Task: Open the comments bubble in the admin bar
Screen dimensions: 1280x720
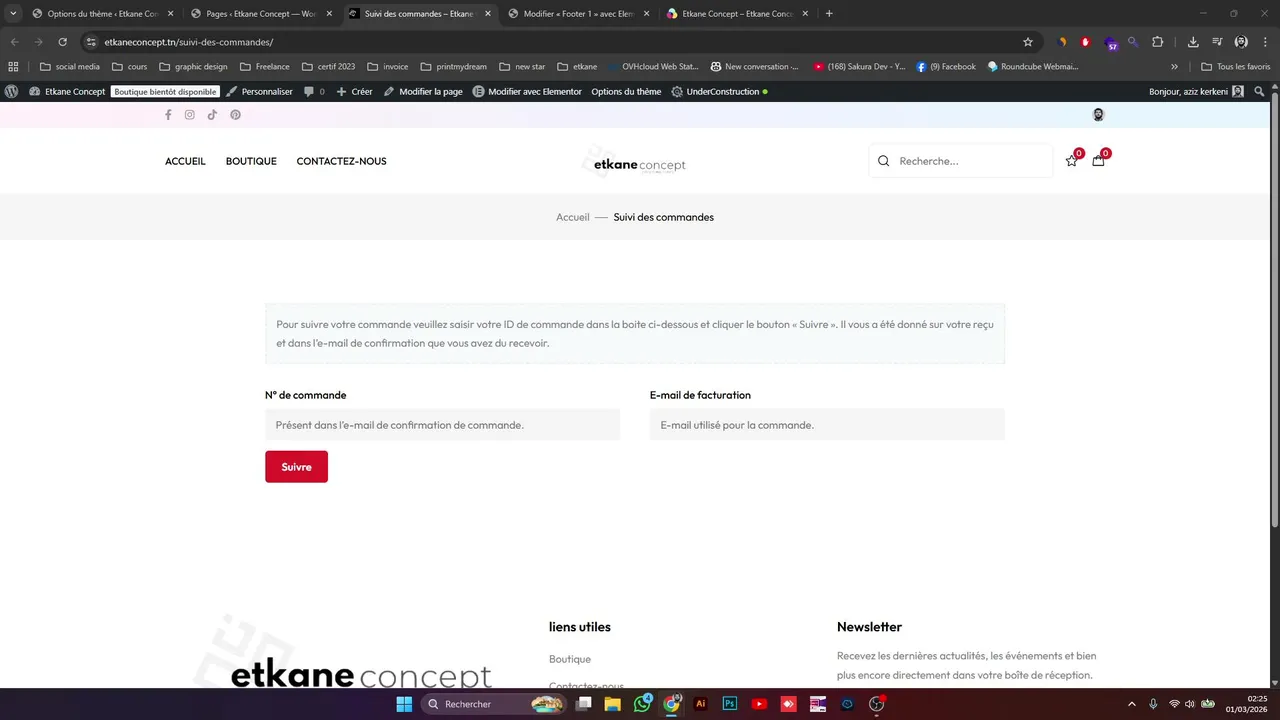Action: (314, 91)
